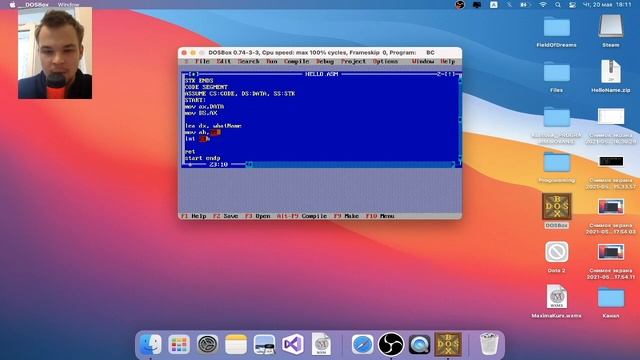Open Wi-Fi status in menu bar
The height and width of the screenshot is (360, 640).
543,4
